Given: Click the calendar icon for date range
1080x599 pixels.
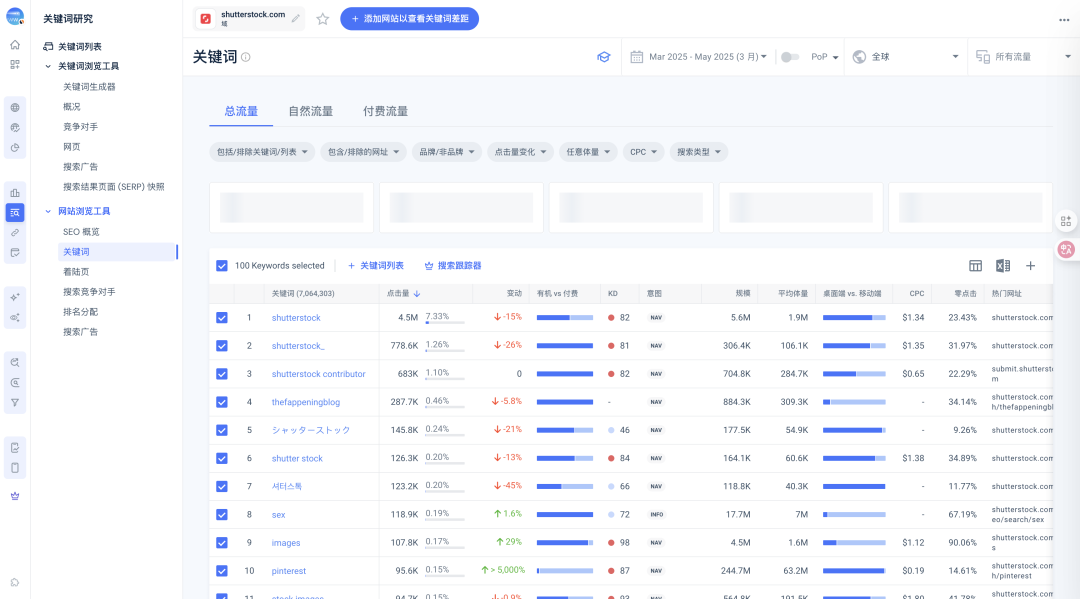Looking at the screenshot, I should click(x=636, y=56).
